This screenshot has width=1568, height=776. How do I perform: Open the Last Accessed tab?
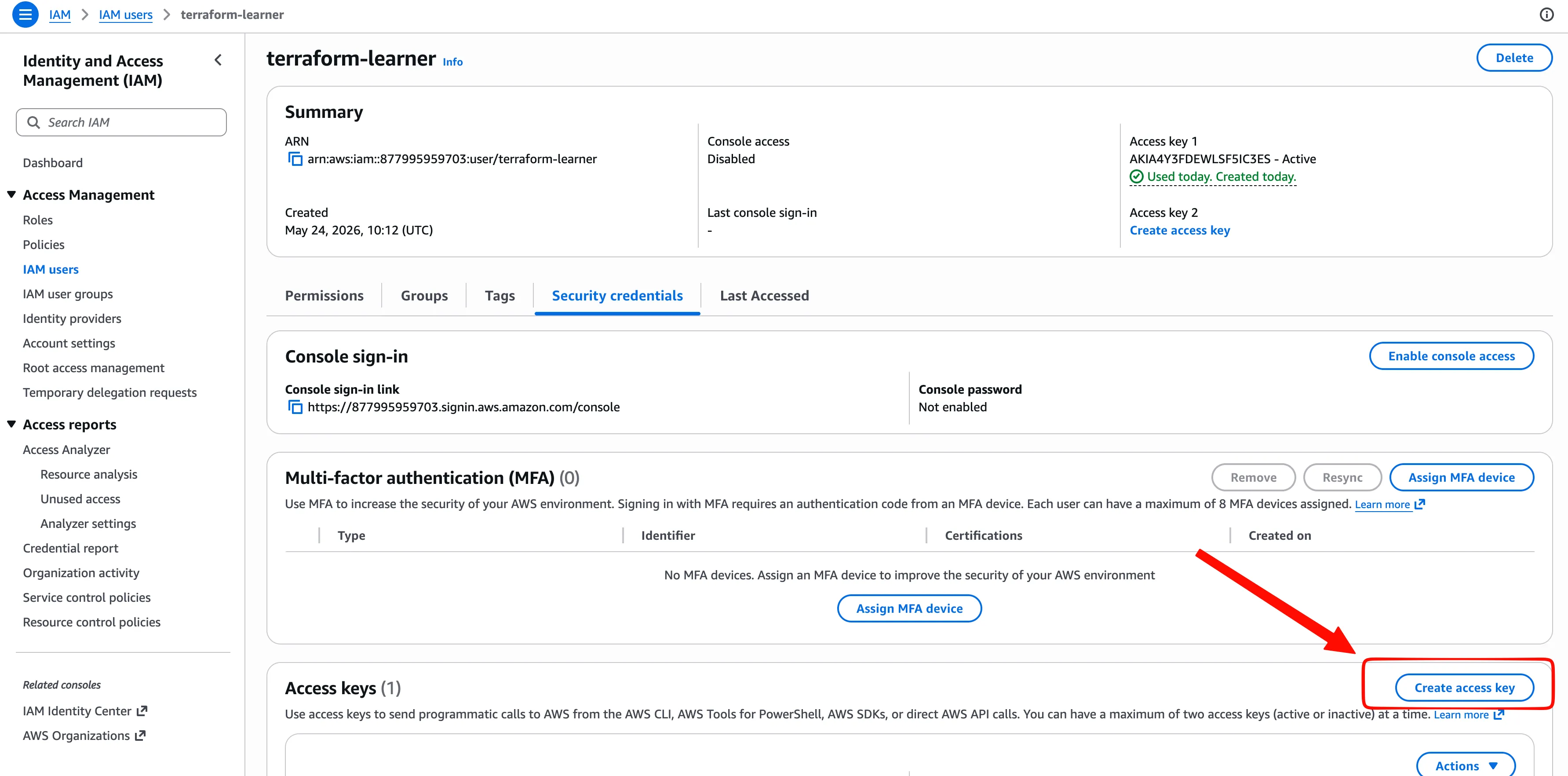(765, 296)
